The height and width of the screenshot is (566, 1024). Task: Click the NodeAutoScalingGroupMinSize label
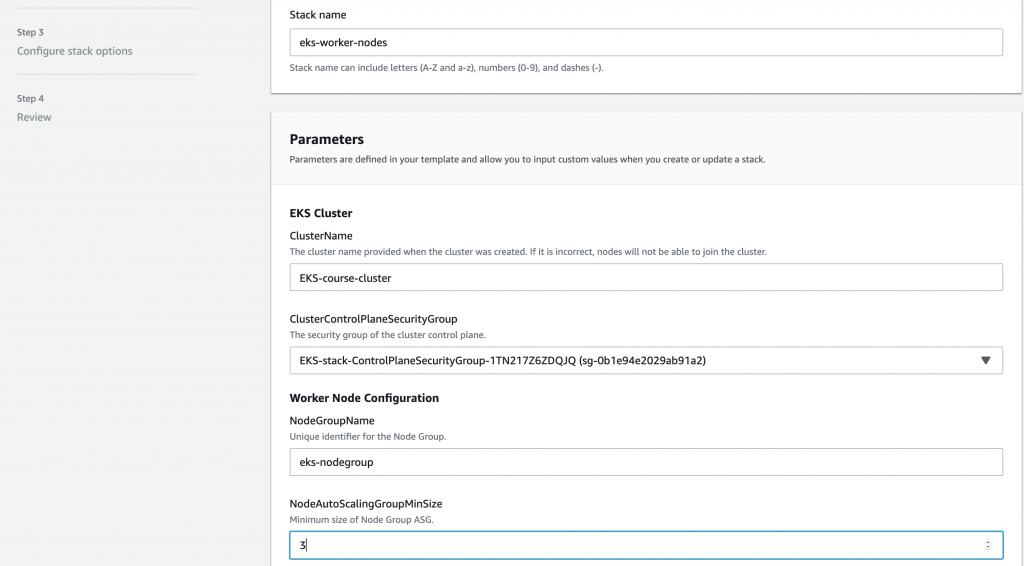[x=365, y=504]
